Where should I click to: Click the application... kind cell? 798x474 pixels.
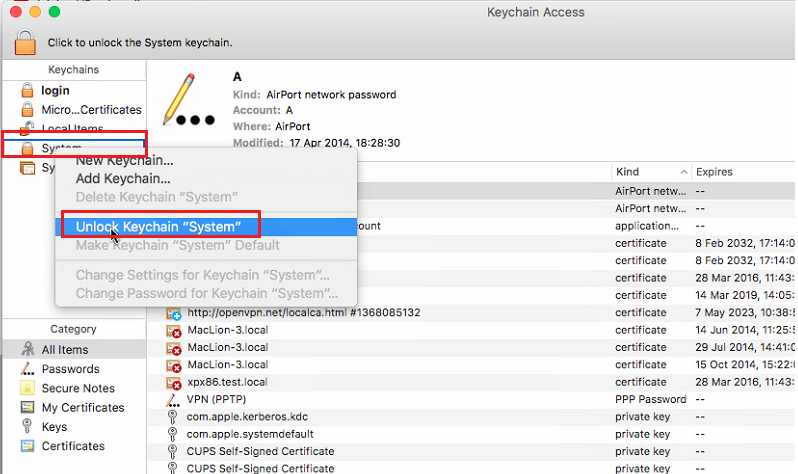tap(647, 226)
